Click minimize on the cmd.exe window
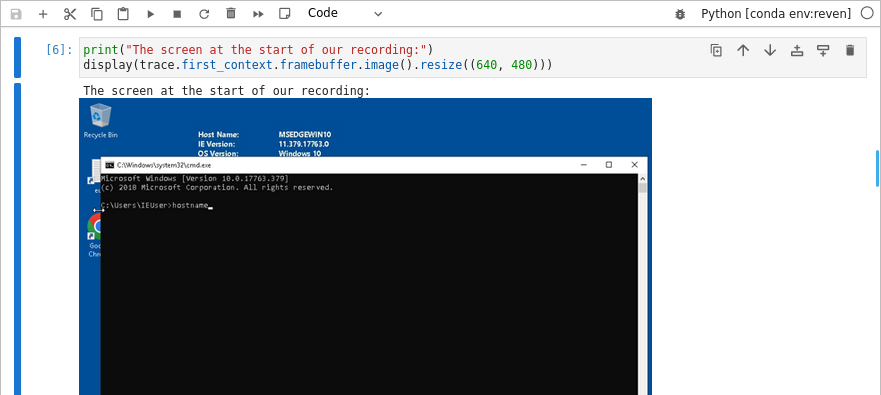The height and width of the screenshot is (395, 881). click(584, 165)
